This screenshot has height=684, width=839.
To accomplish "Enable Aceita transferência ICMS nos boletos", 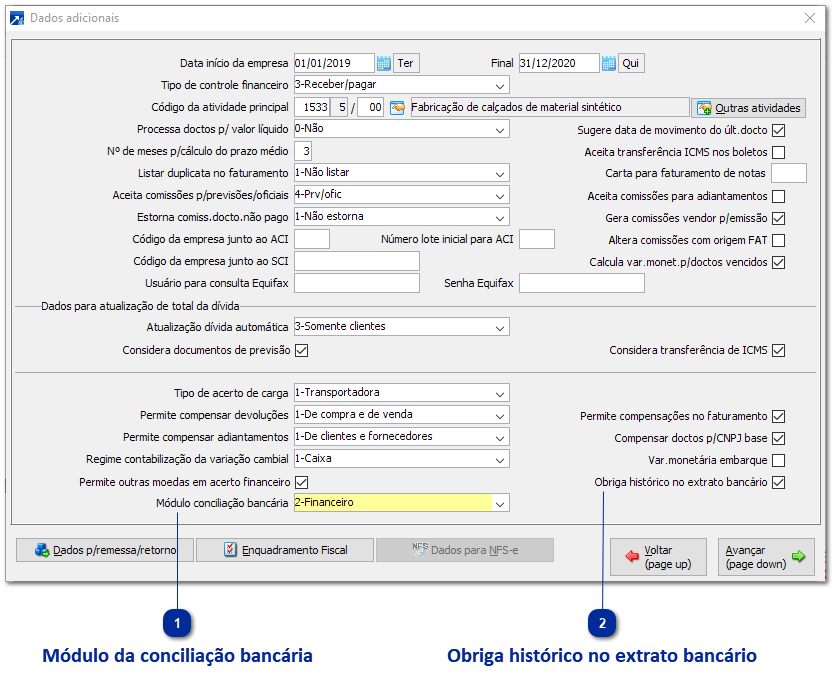I will (778, 152).
